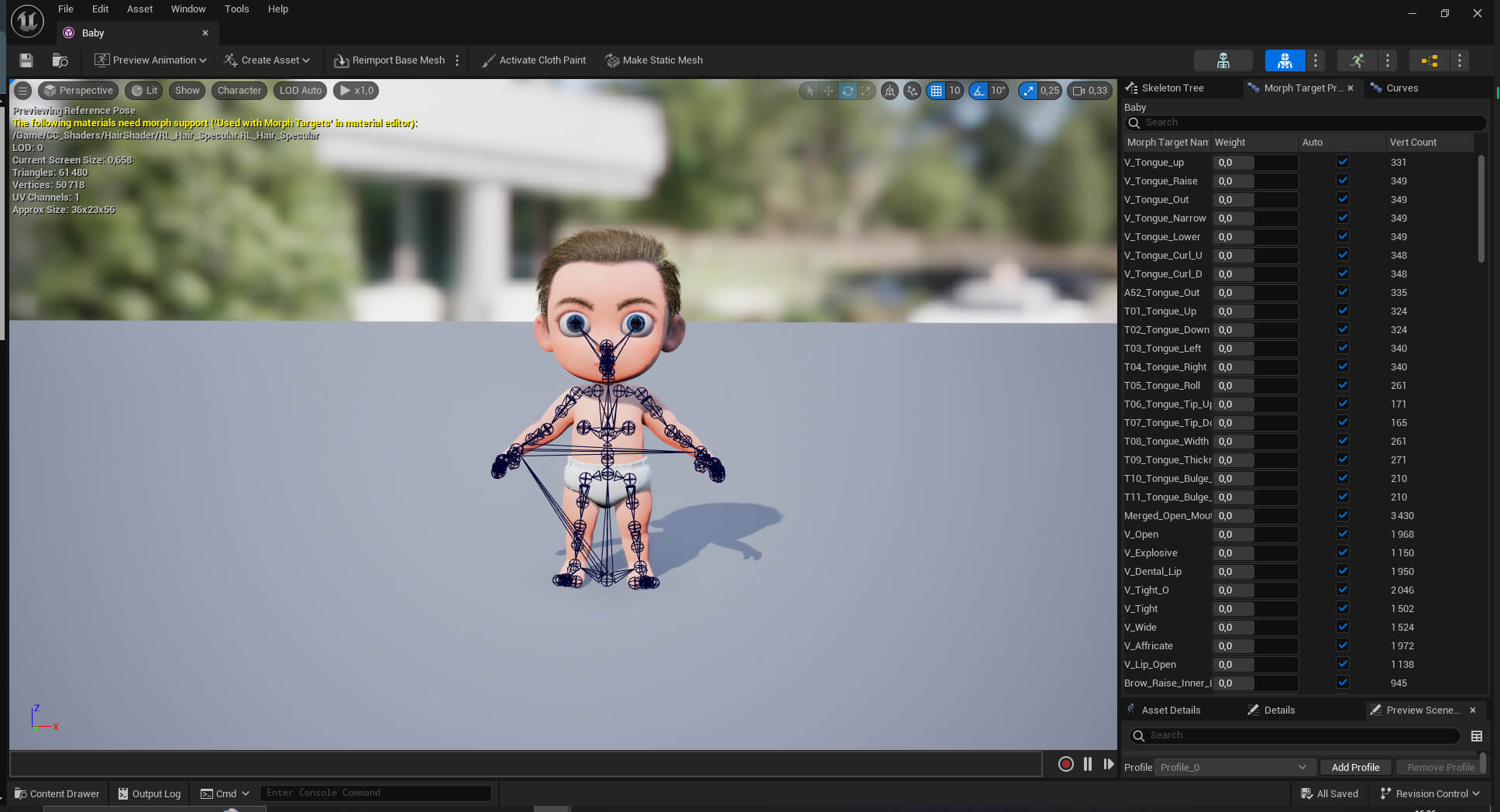The image size is (1500, 812).
Task: Uncheck Auto for V_Tongue_up morph target
Action: coord(1343,162)
